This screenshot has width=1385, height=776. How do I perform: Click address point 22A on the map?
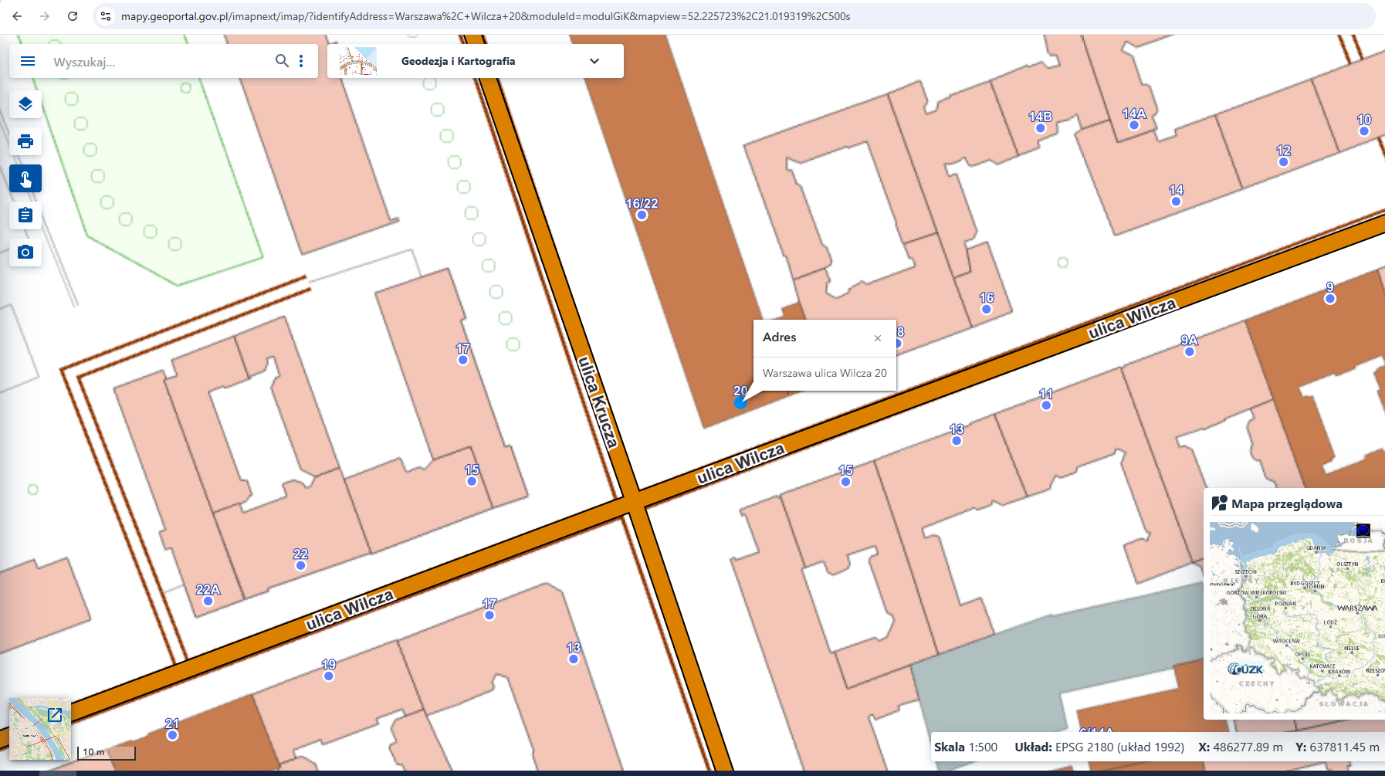208,601
